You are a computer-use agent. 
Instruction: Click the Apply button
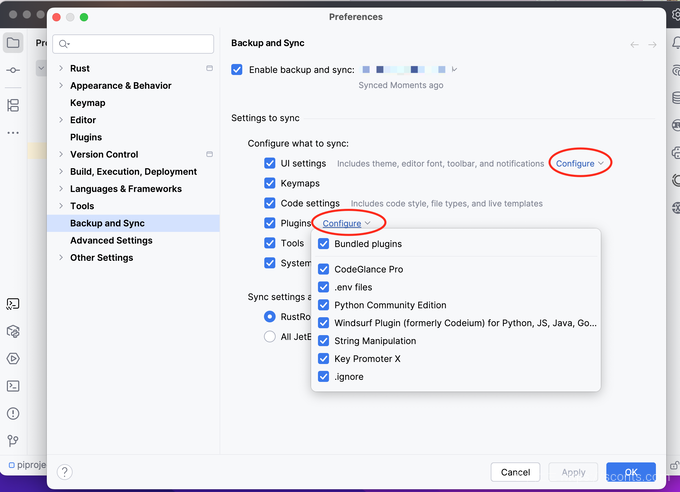click(573, 472)
